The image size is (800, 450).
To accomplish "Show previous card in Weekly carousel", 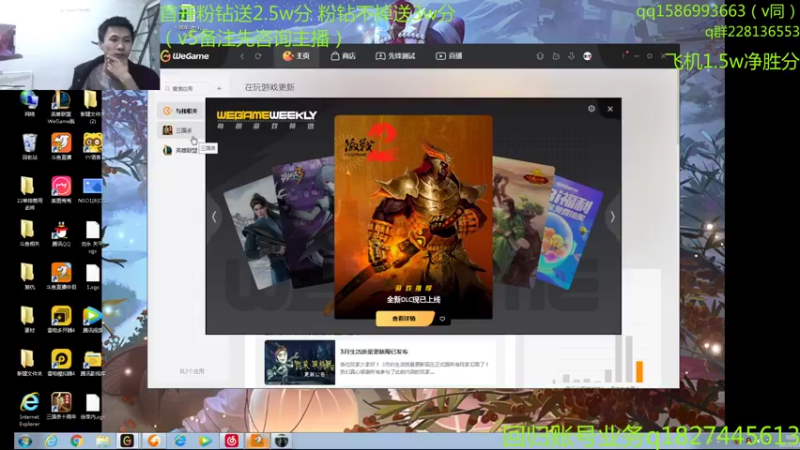I will (x=214, y=217).
